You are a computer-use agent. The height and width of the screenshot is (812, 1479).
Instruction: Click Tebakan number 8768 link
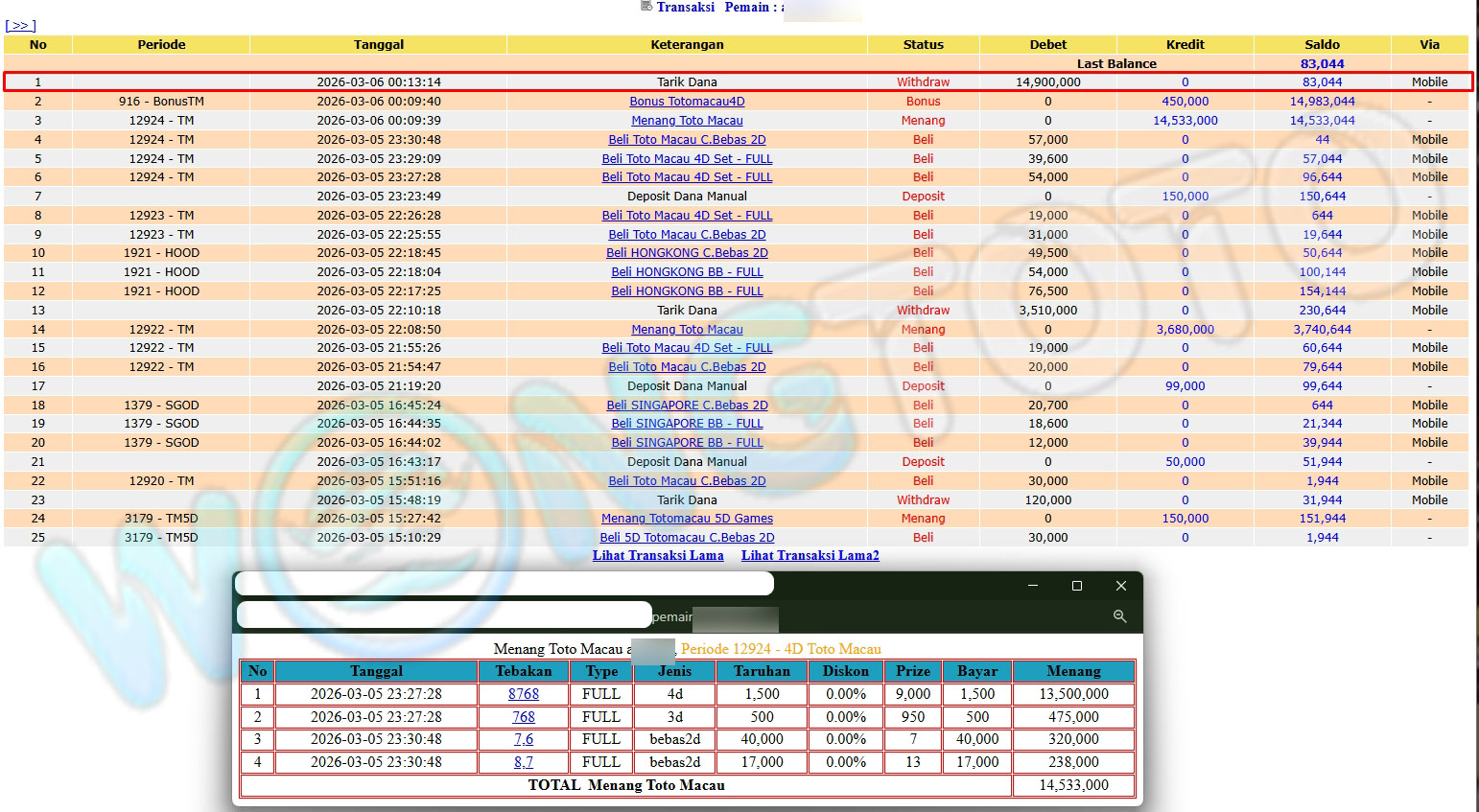pos(524,694)
